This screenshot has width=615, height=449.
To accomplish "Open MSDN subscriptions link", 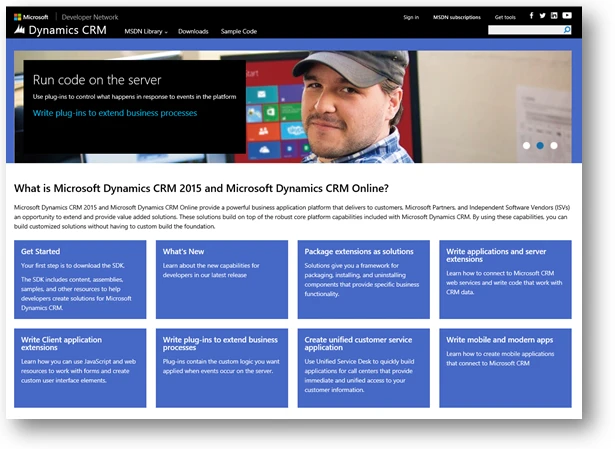I will click(x=457, y=17).
